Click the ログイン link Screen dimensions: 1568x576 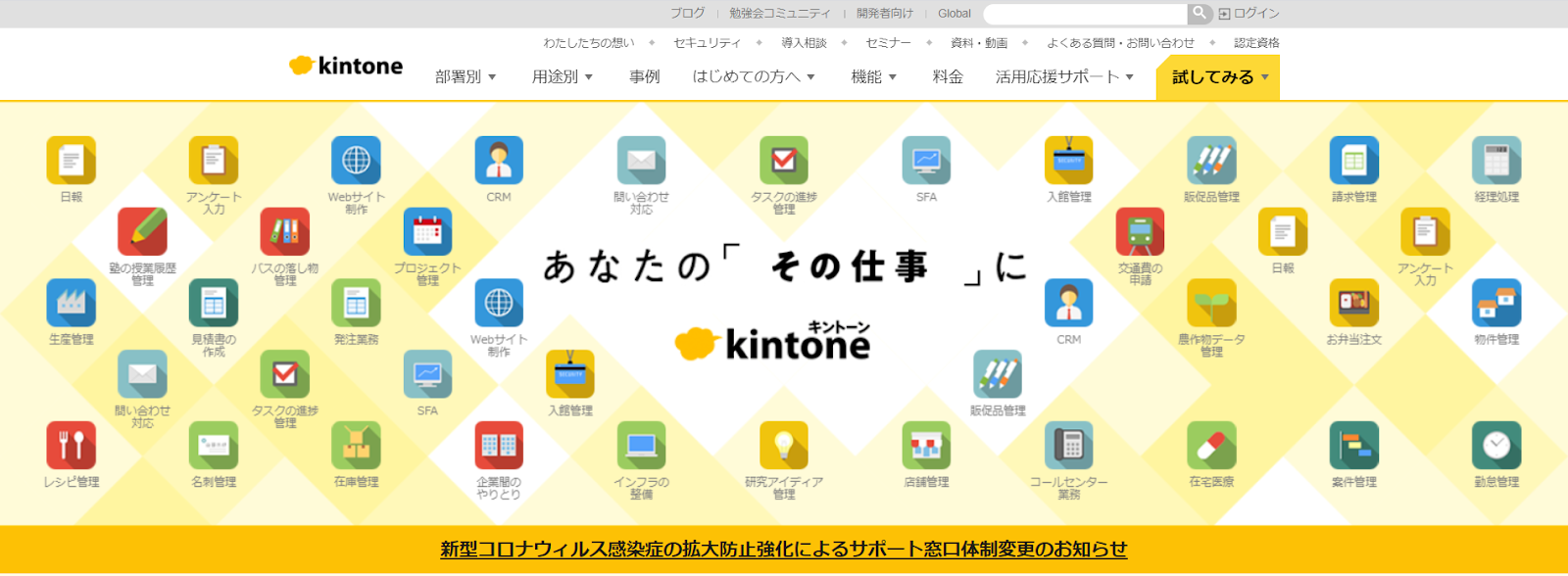click(x=1249, y=14)
